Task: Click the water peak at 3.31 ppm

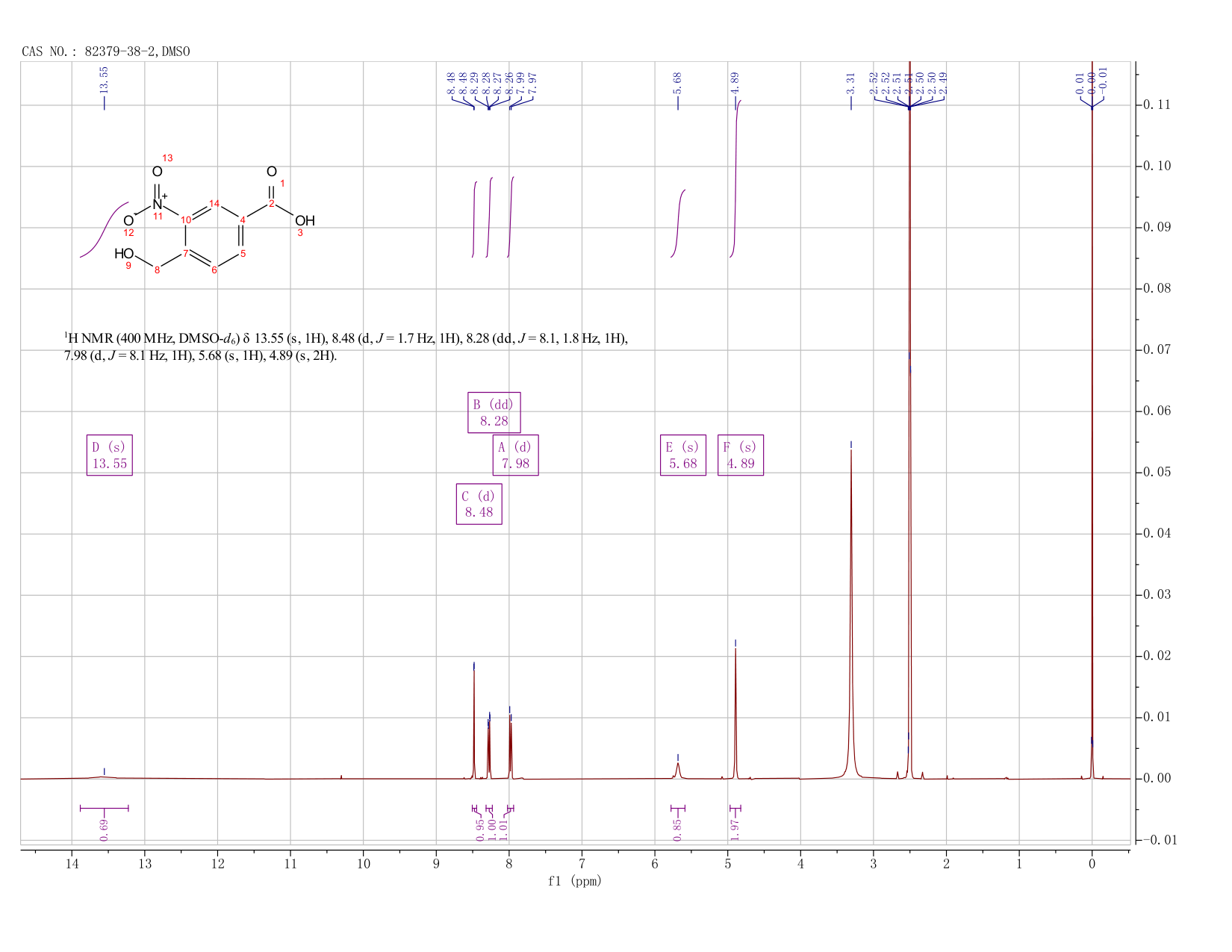Action: tap(851, 612)
